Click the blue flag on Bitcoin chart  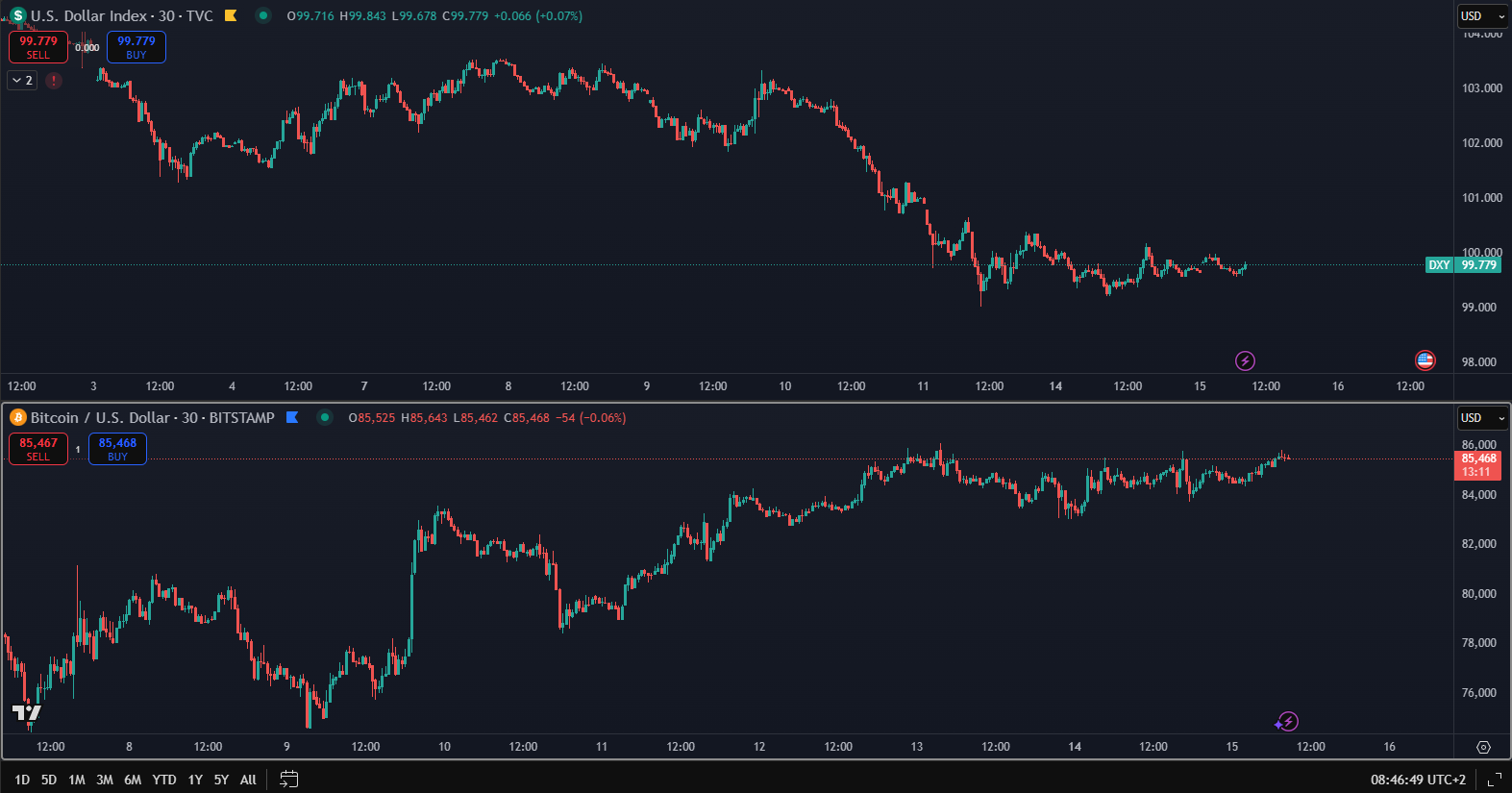coord(292,417)
